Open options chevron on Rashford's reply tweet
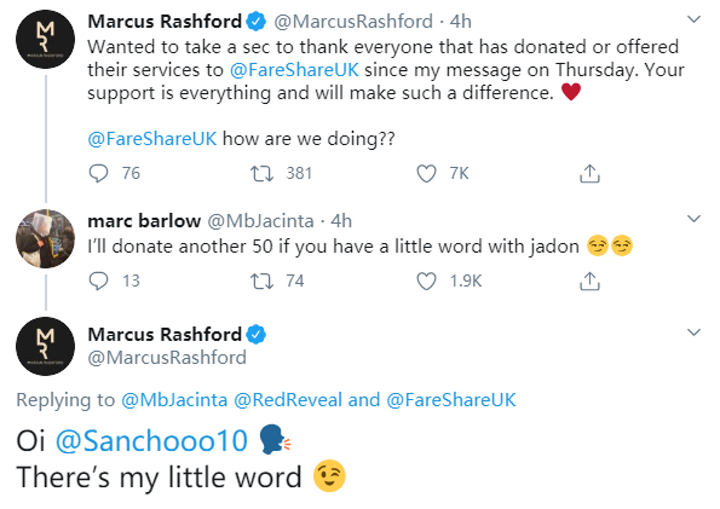This screenshot has height=509, width=720. coord(693,332)
